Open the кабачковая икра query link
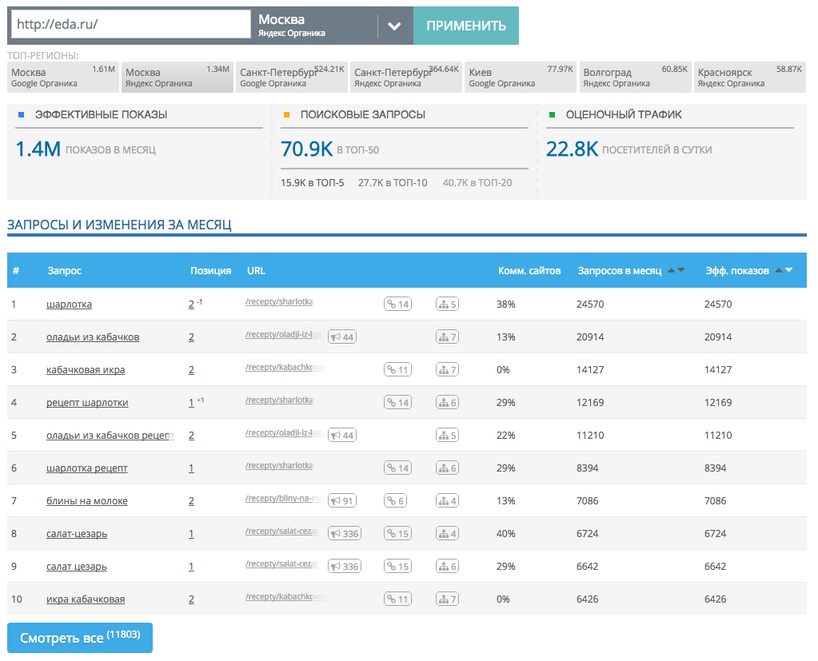 [x=85, y=370]
